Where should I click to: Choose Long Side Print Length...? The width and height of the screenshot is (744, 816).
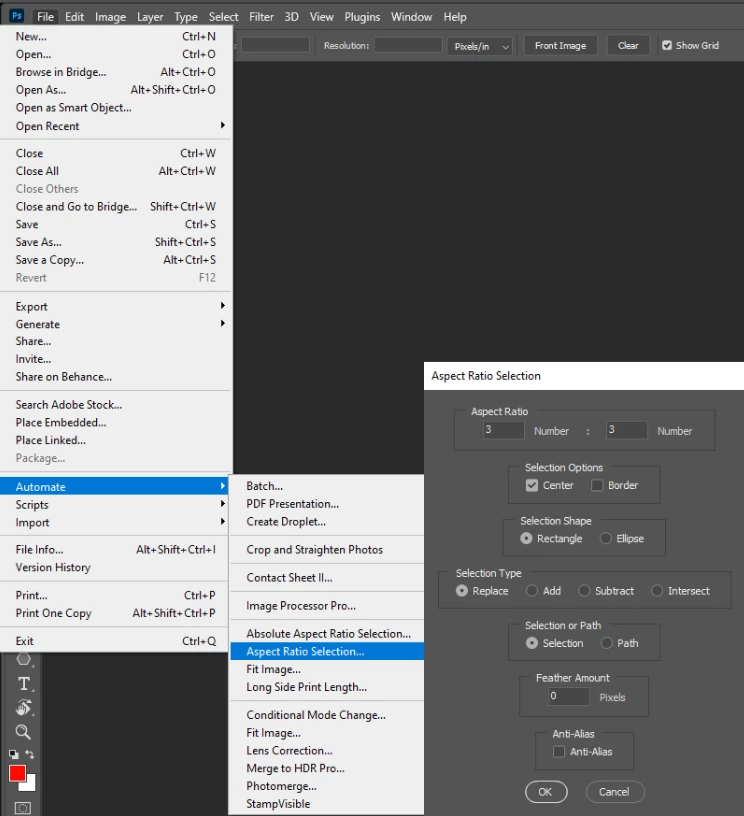coord(327,687)
